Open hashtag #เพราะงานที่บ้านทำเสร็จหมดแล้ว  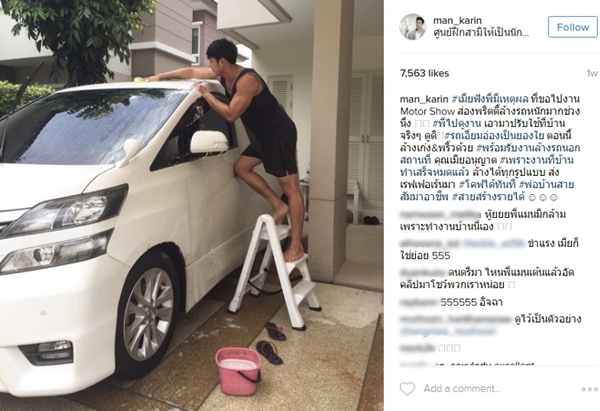(x=537, y=160)
